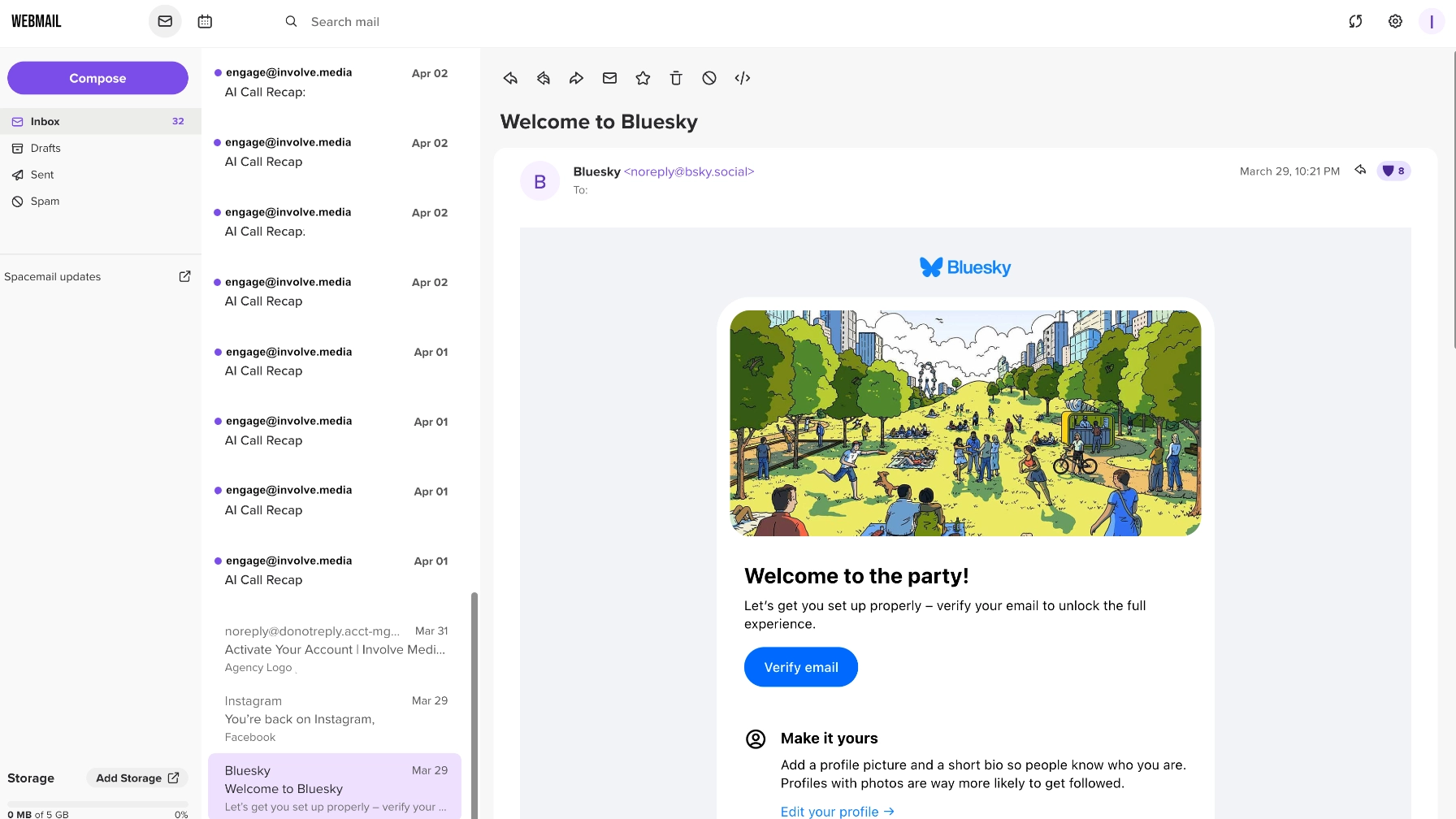Open the Inbox folder
The width and height of the screenshot is (1456, 819).
click(101, 121)
